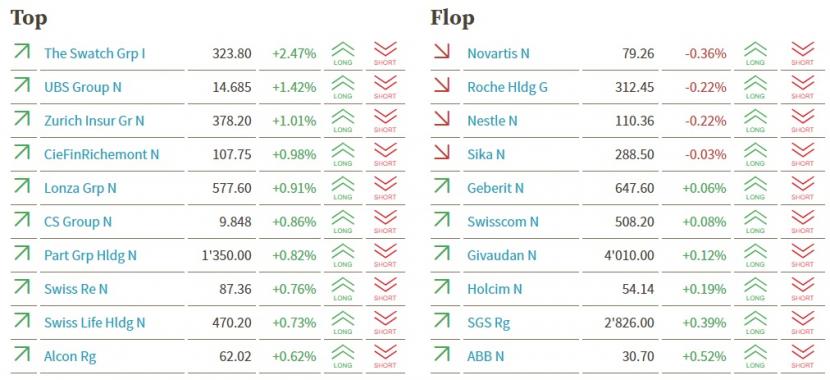The image size is (830, 380).
Task: Click the SHORT icon for CS Group N
Action: [385, 222]
